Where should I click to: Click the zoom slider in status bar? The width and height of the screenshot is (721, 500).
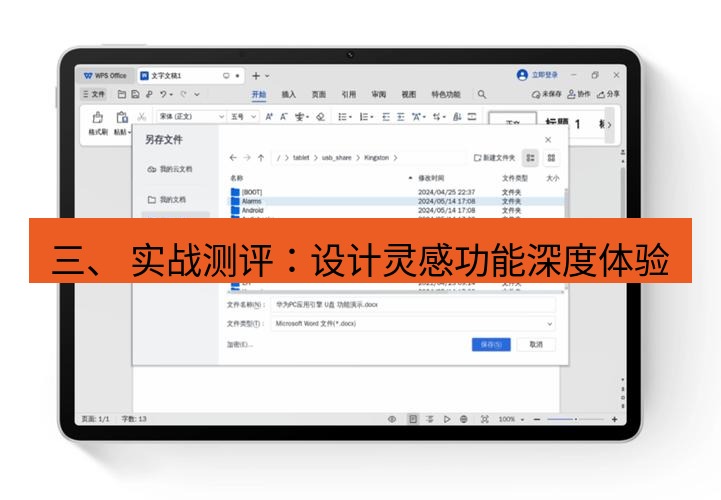[x=576, y=419]
